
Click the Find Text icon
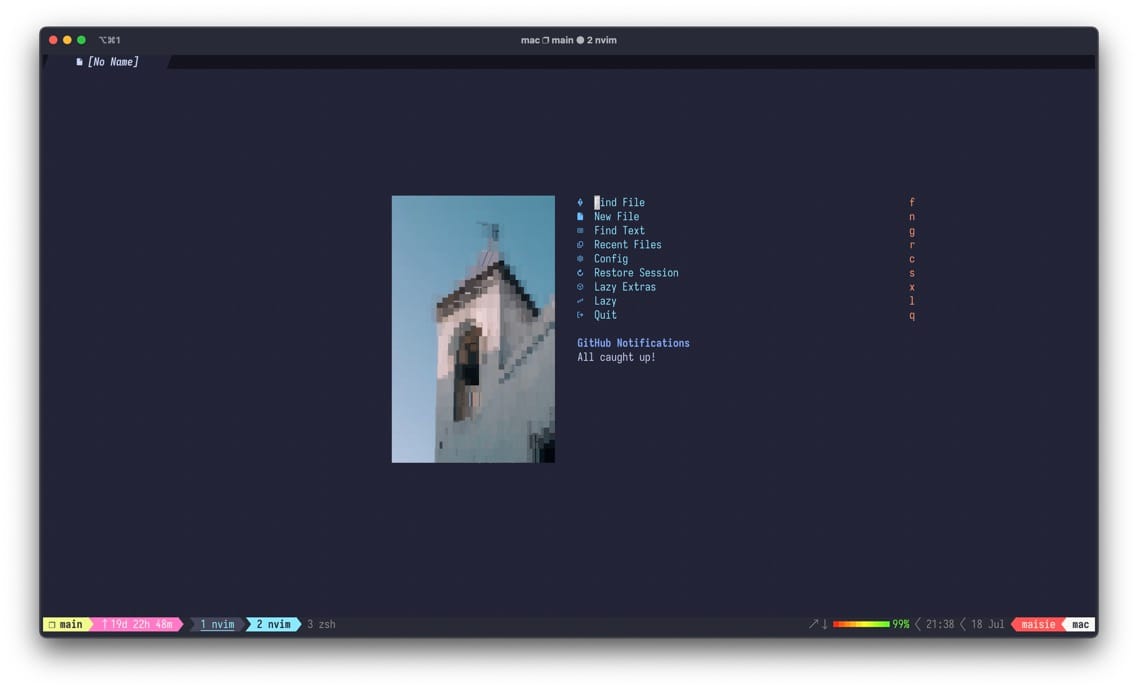[x=580, y=231]
